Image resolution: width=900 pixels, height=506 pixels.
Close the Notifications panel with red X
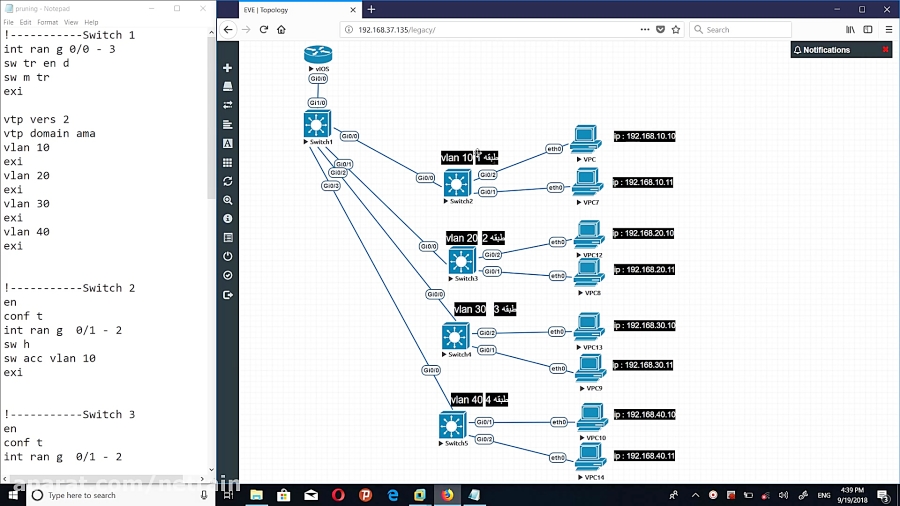[x=885, y=50]
